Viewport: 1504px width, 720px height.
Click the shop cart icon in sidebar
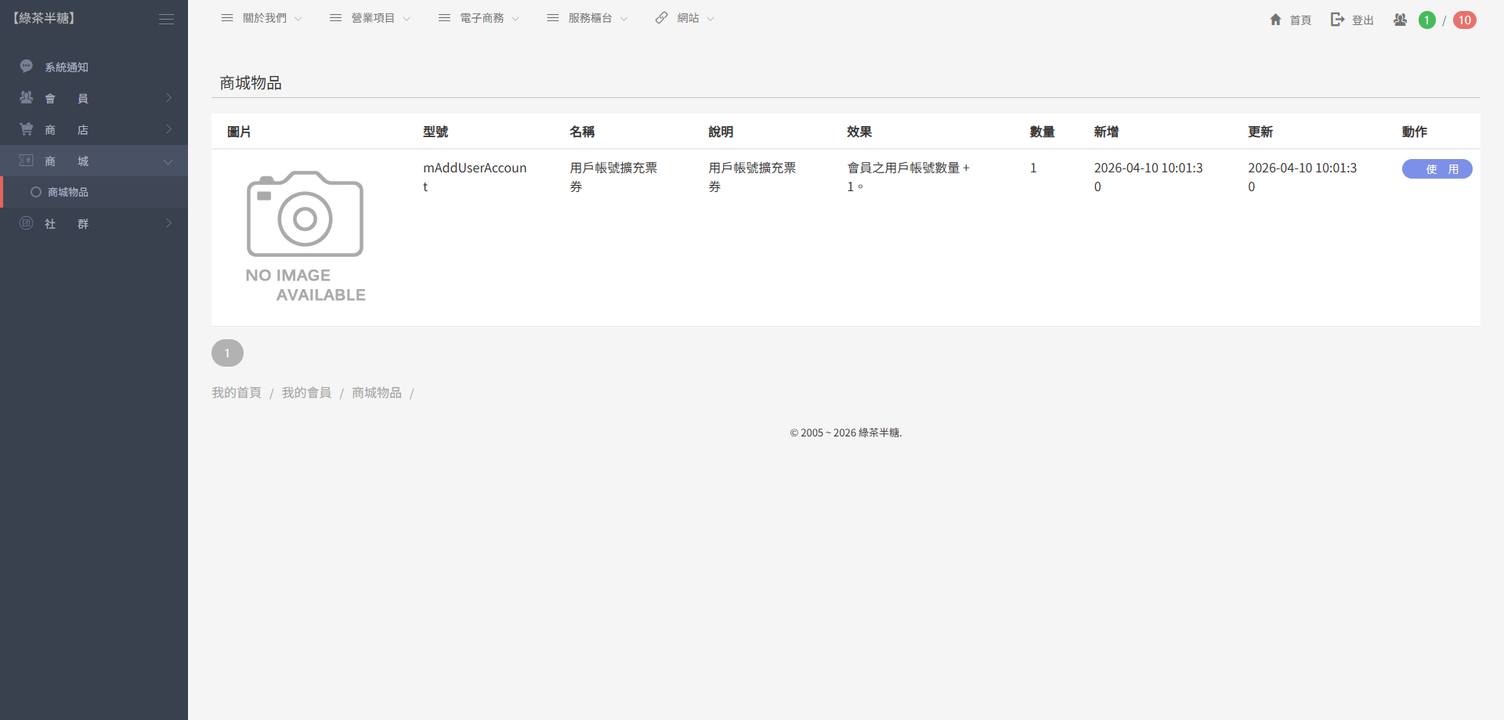pyautogui.click(x=26, y=130)
